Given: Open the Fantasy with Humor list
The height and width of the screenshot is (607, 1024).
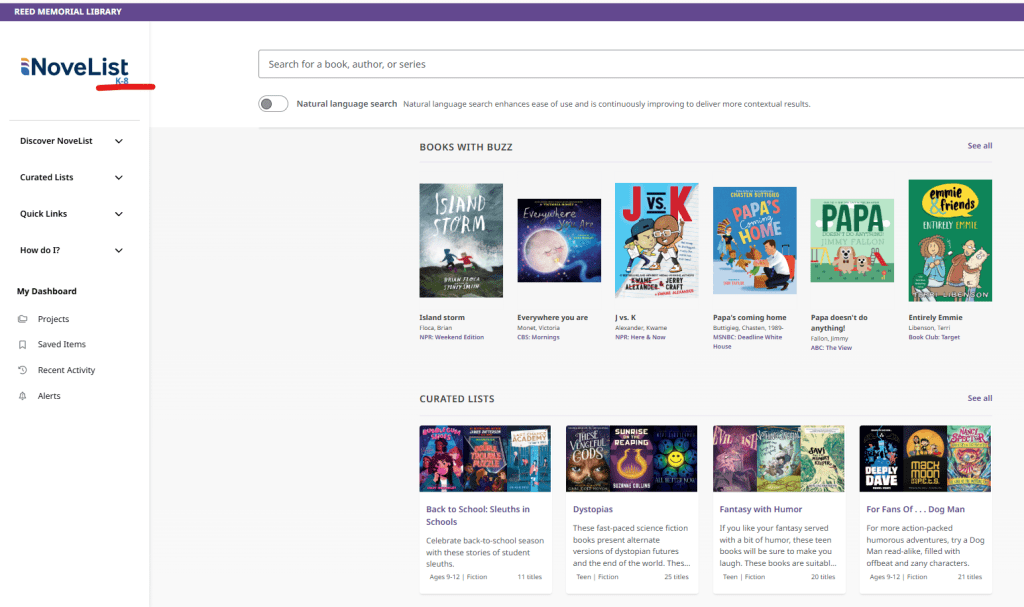Looking at the screenshot, I should tap(760, 509).
